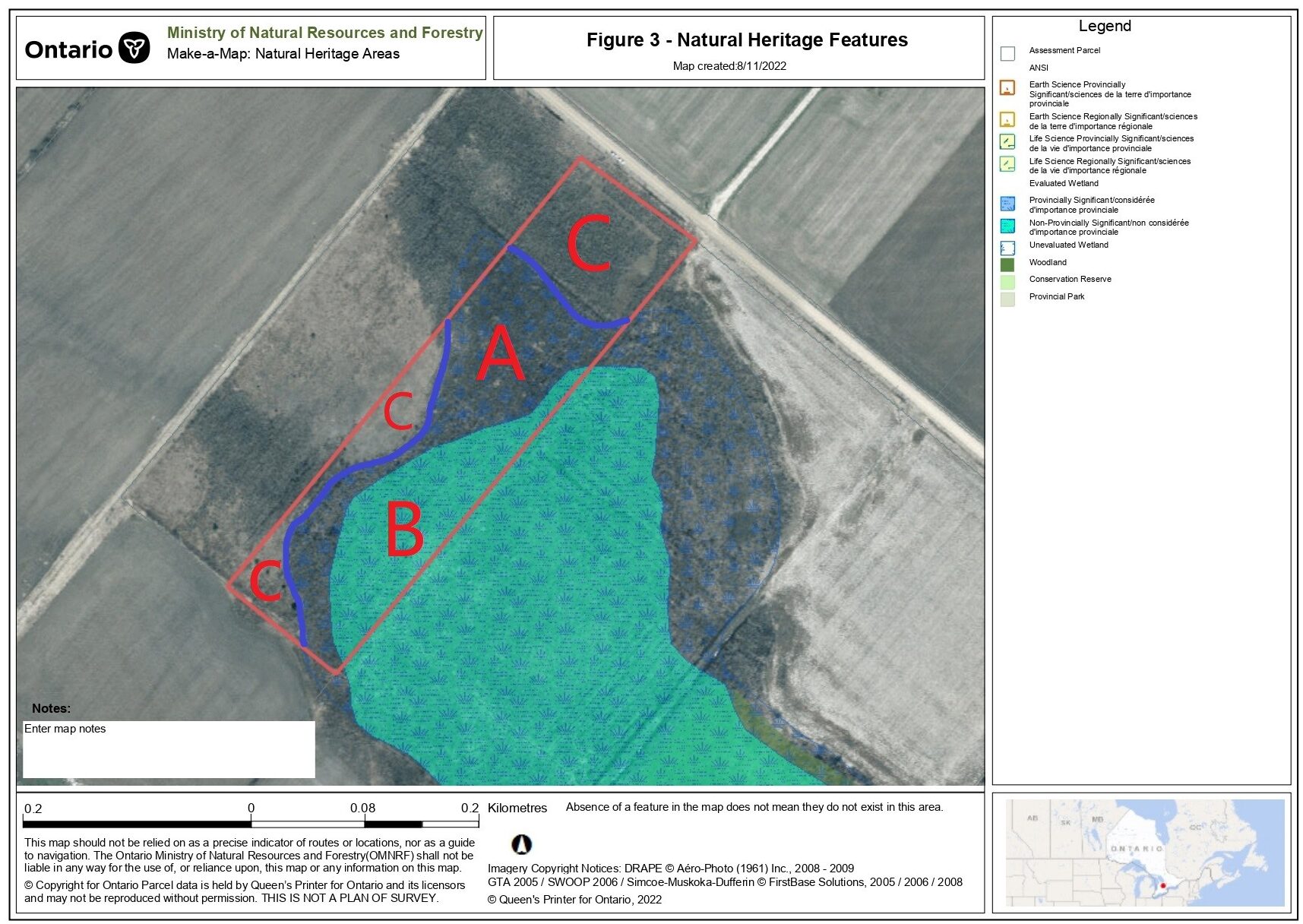1303x924 pixels.
Task: Click the red letter B in the wetland
Action: pos(404,530)
